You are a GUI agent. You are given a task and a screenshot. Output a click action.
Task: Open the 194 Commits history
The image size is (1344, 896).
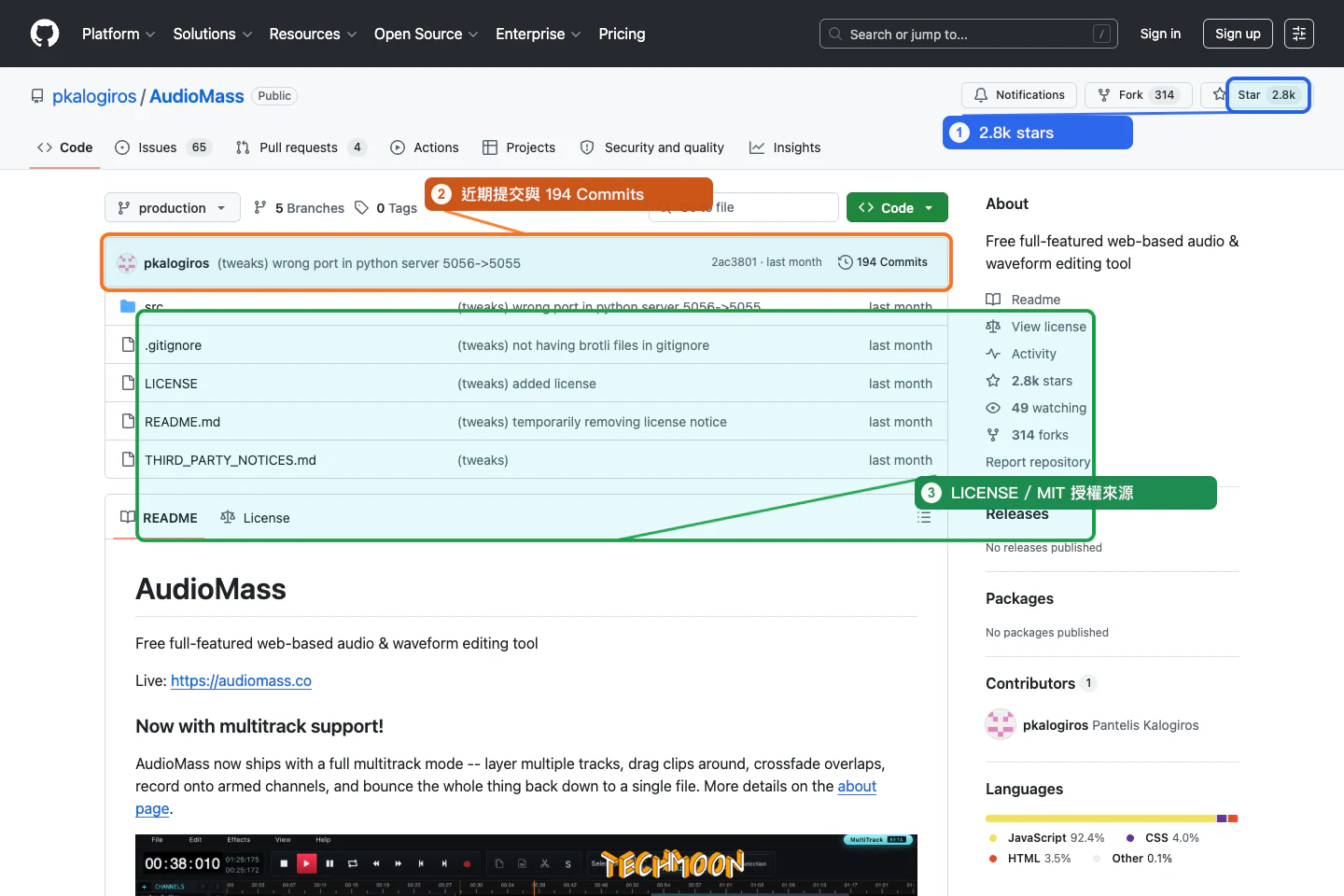pyautogui.click(x=883, y=262)
